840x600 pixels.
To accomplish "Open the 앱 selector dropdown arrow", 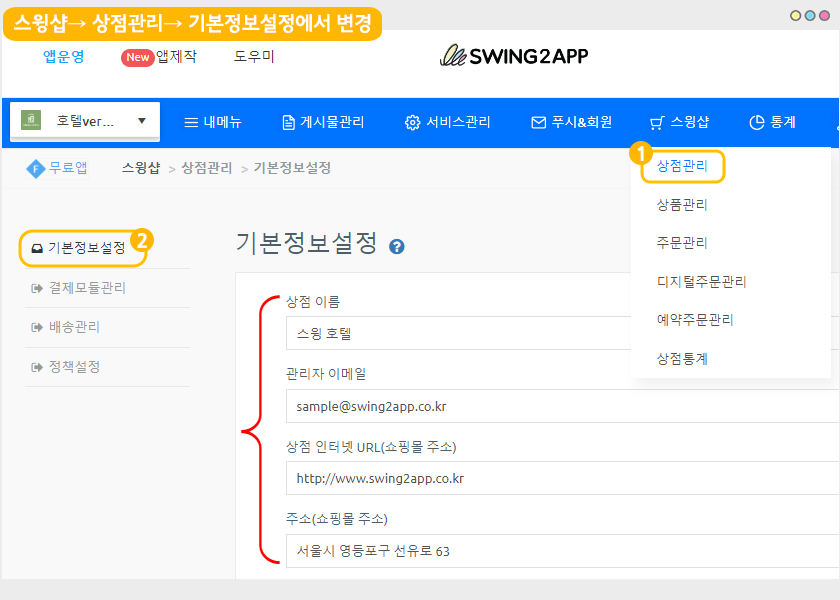I will click(x=142, y=121).
